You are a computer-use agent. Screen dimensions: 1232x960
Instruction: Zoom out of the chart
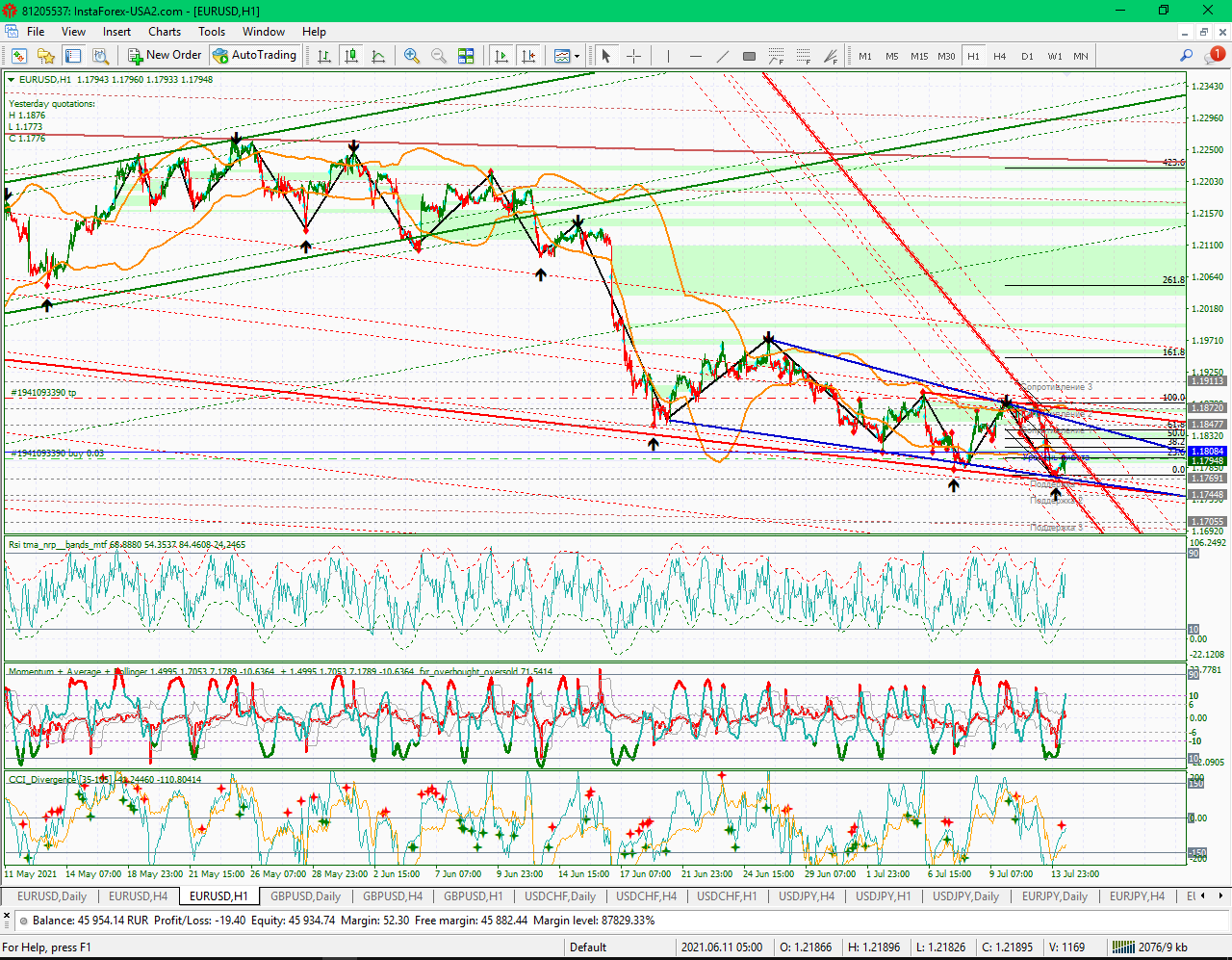pos(439,56)
